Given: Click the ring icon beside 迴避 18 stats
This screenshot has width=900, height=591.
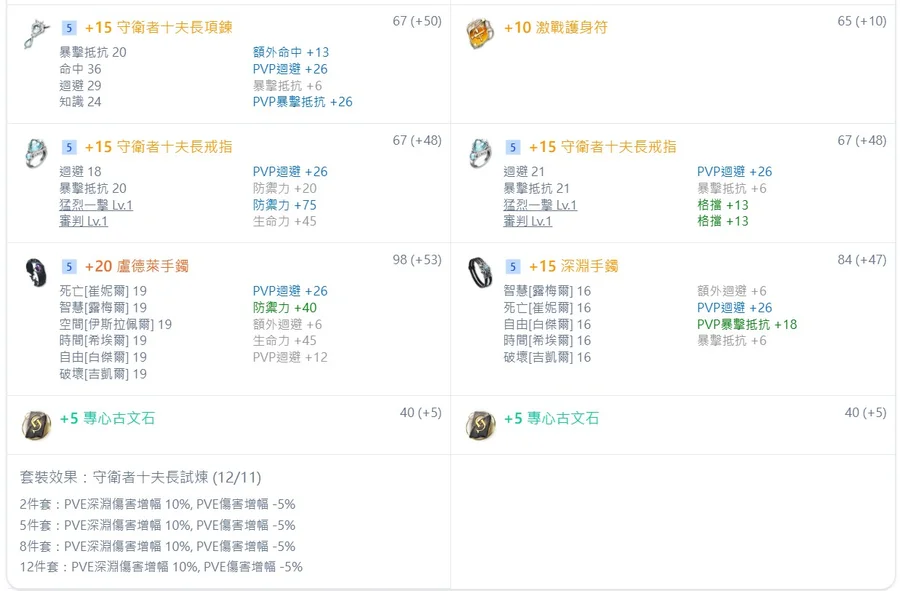Looking at the screenshot, I should pos(36,153).
